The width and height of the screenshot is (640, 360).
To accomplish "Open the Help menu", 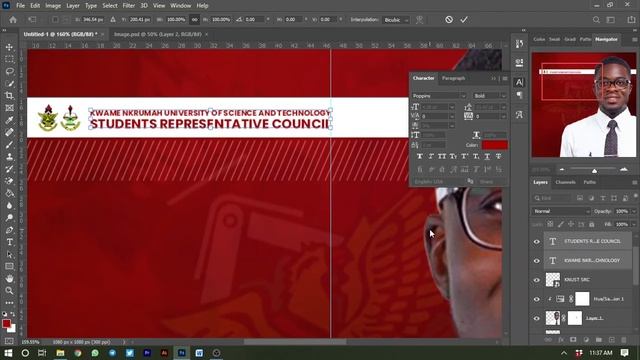I will pos(202,6).
